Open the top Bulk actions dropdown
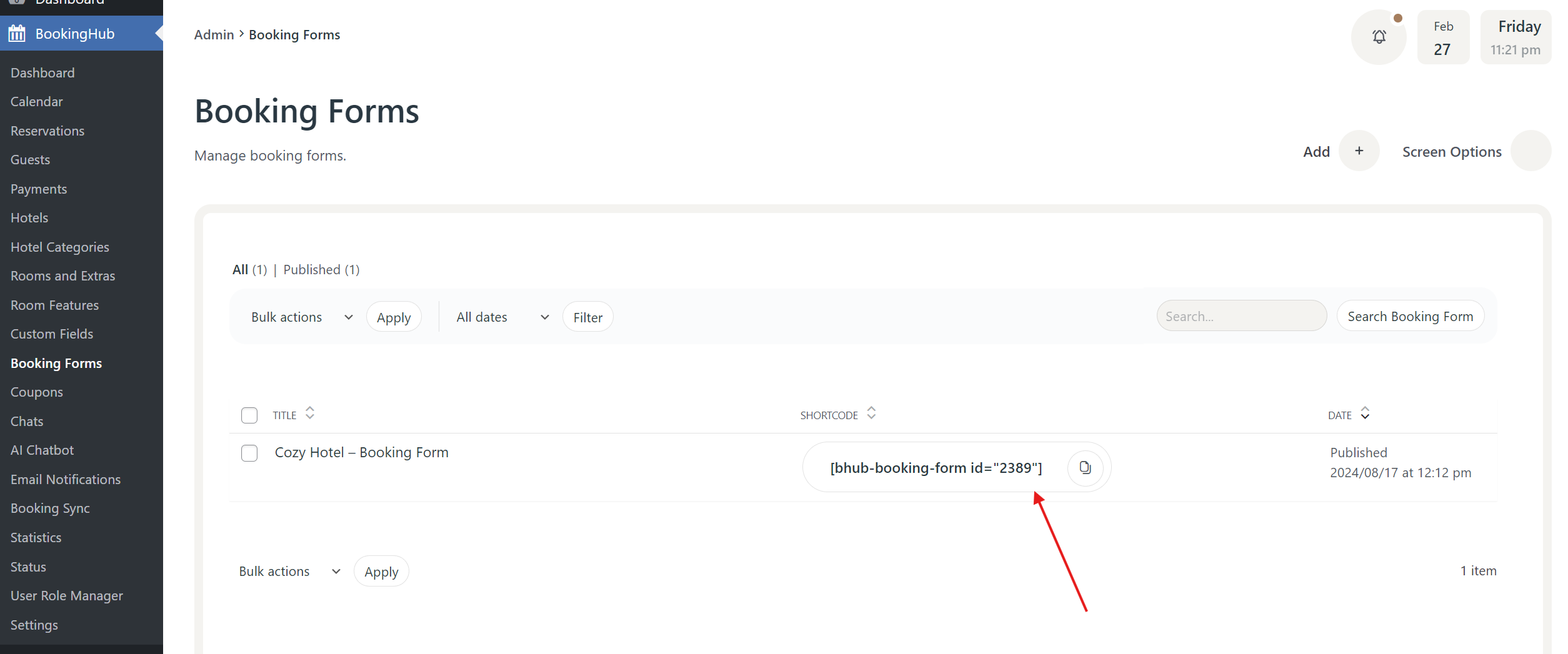This screenshot has height=654, width=1568. point(302,317)
